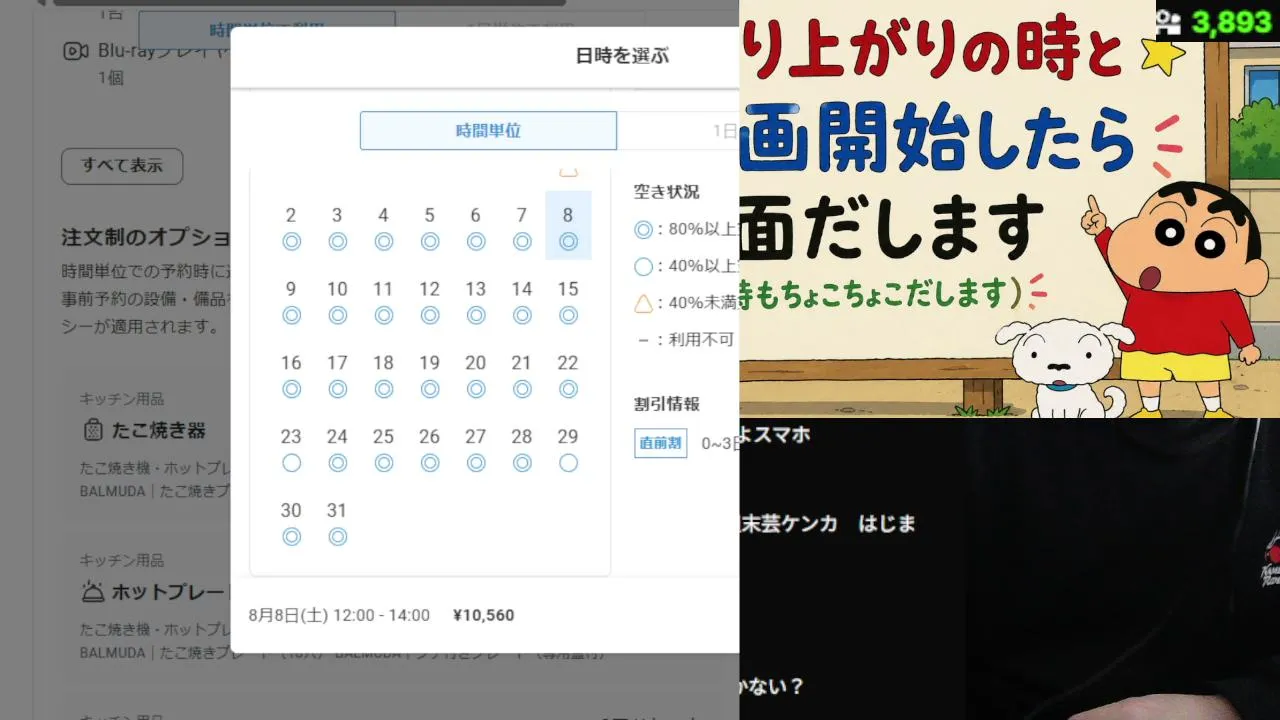Viewport: 1280px width, 720px height.
Task: Click the availability icon under date 18
Action: coord(383,389)
